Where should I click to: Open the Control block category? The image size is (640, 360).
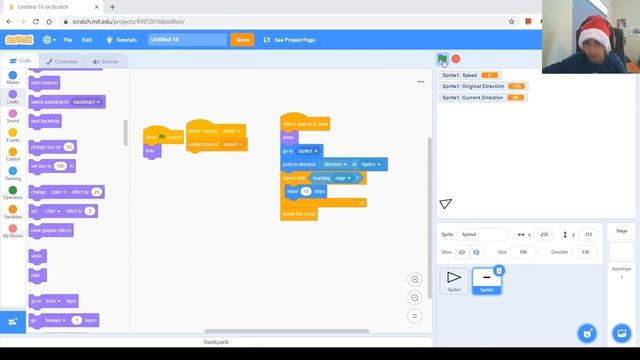coord(13,154)
